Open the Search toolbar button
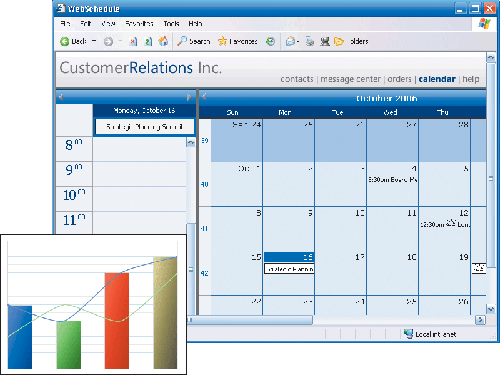This screenshot has height=375, width=500. pyautogui.click(x=193, y=41)
